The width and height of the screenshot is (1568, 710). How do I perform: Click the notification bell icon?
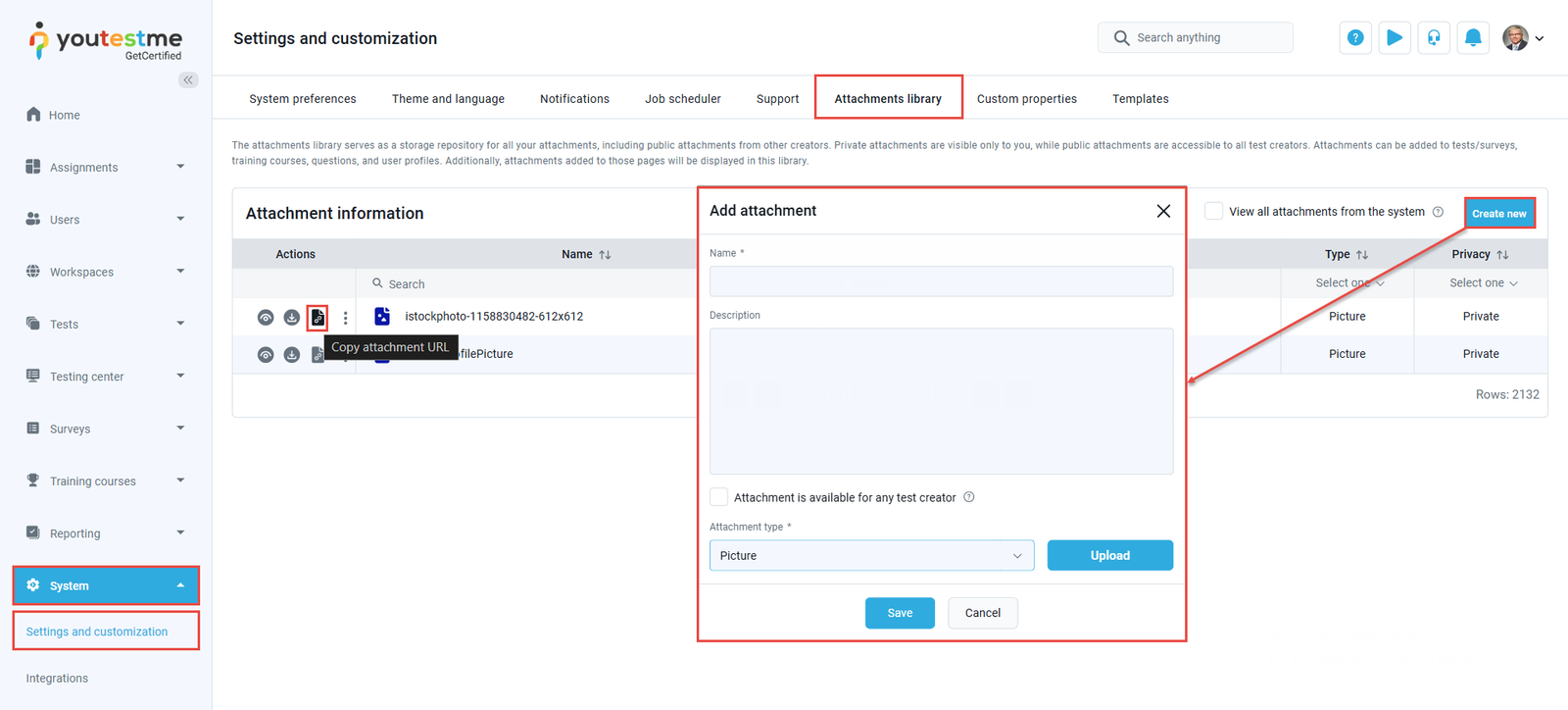coord(1472,38)
